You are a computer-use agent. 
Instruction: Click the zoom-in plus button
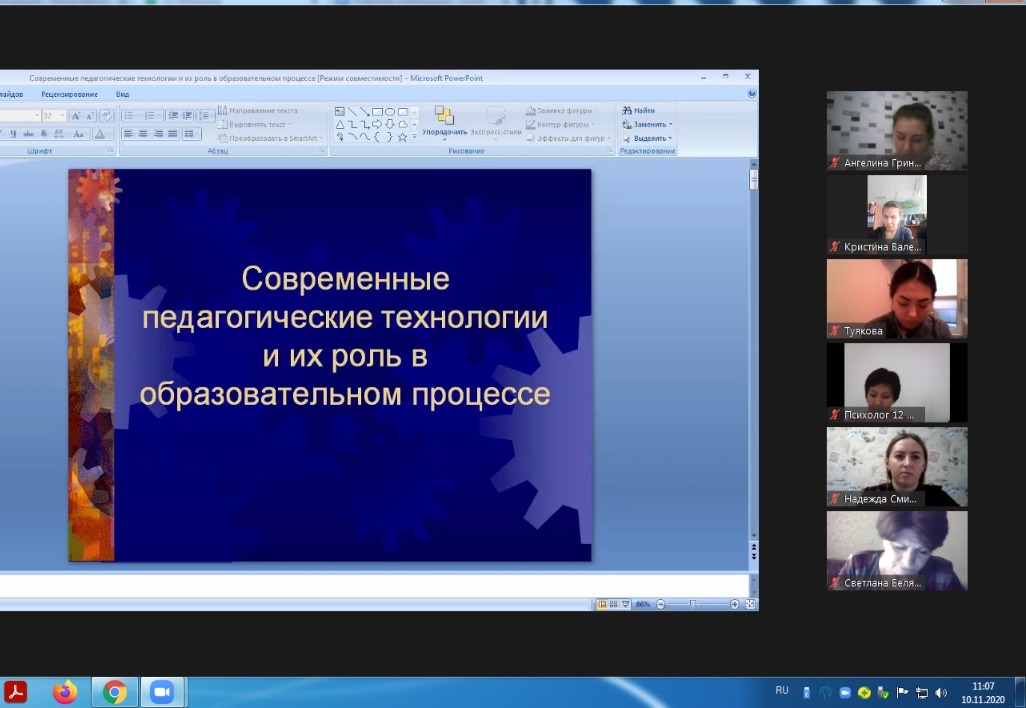[735, 604]
